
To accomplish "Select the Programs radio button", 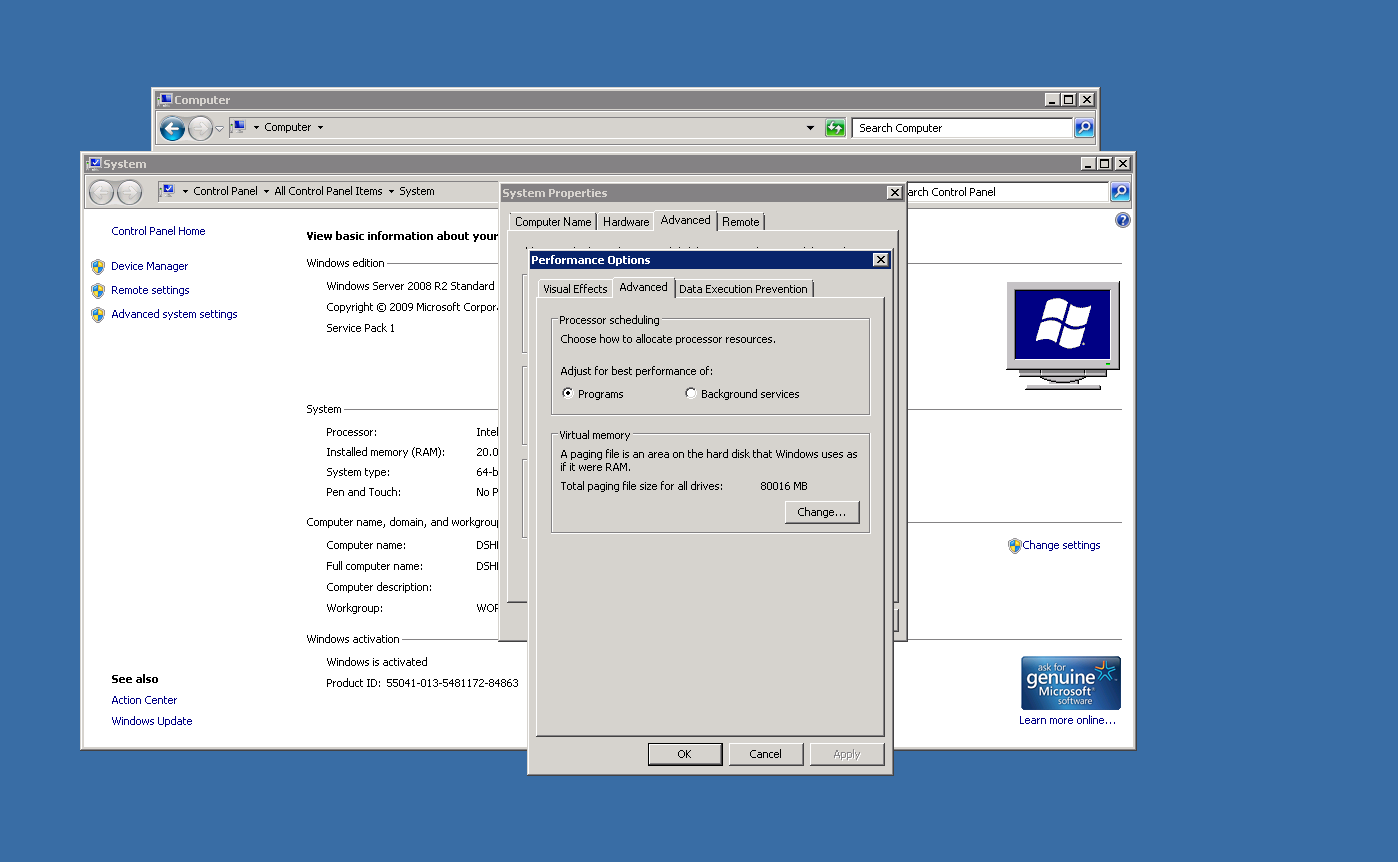I will coord(568,393).
